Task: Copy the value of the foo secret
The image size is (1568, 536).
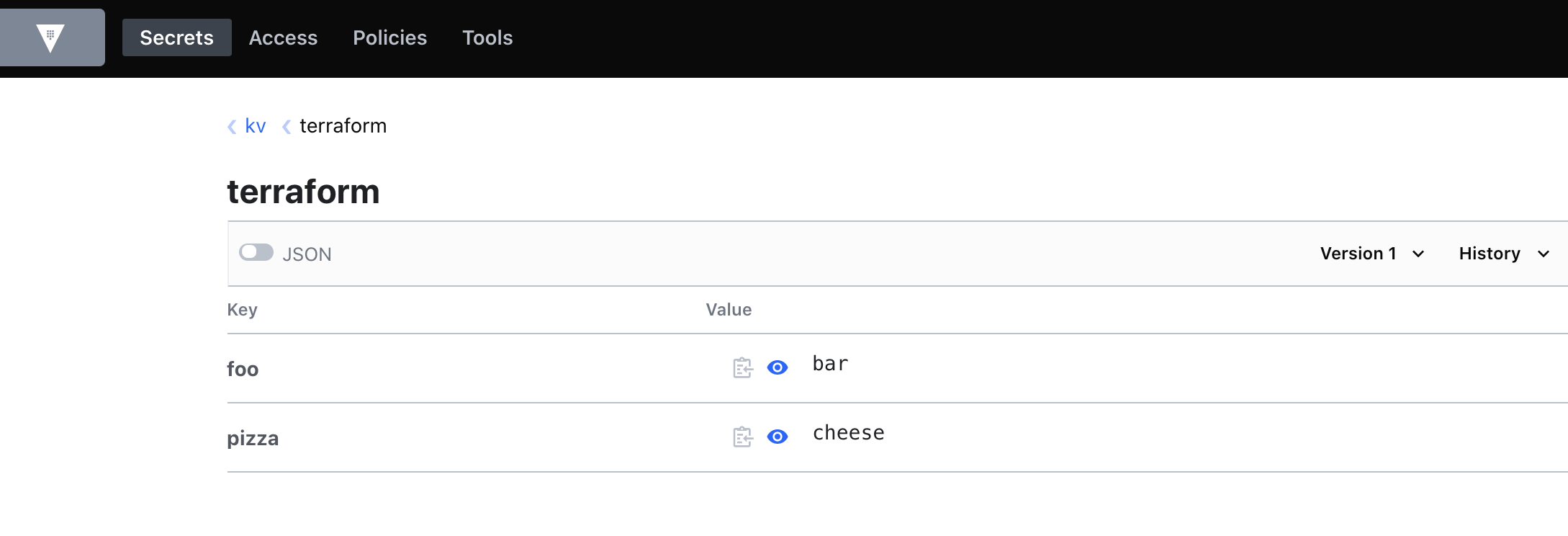Action: coord(741,368)
